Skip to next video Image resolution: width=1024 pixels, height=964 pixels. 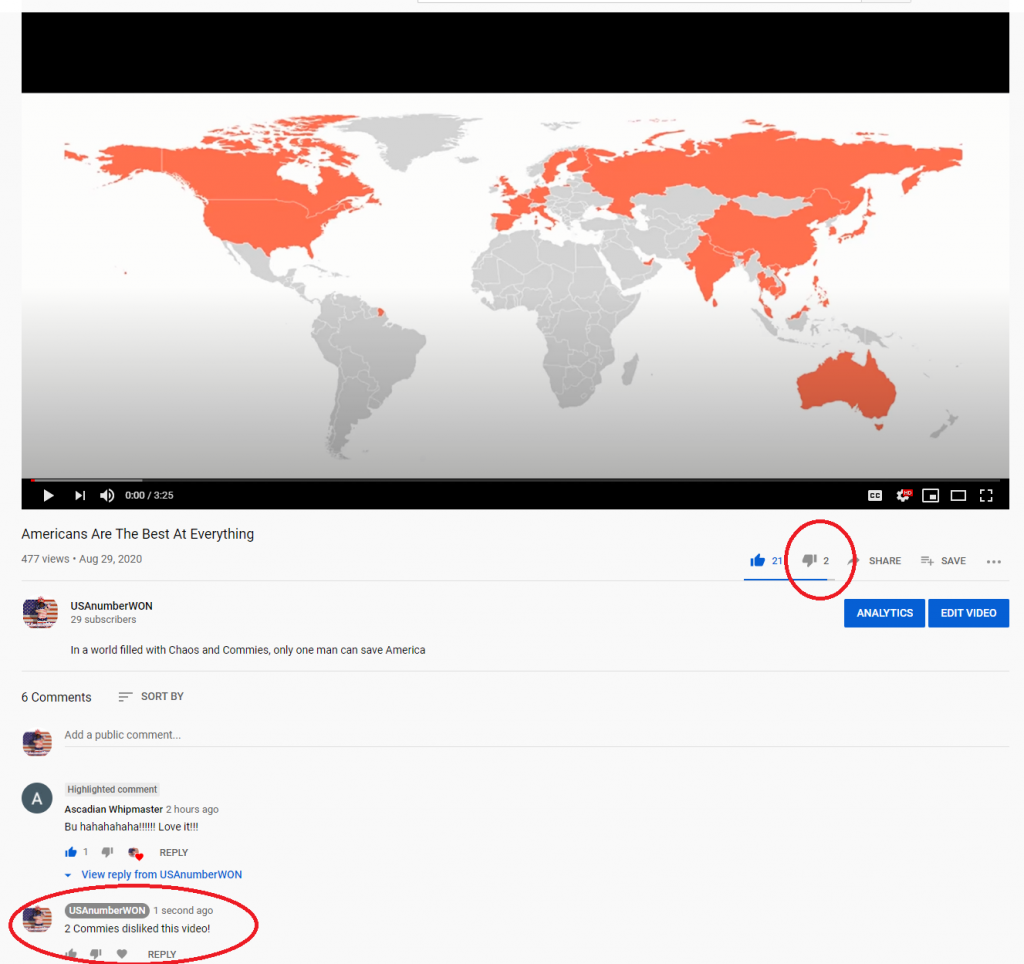point(80,496)
